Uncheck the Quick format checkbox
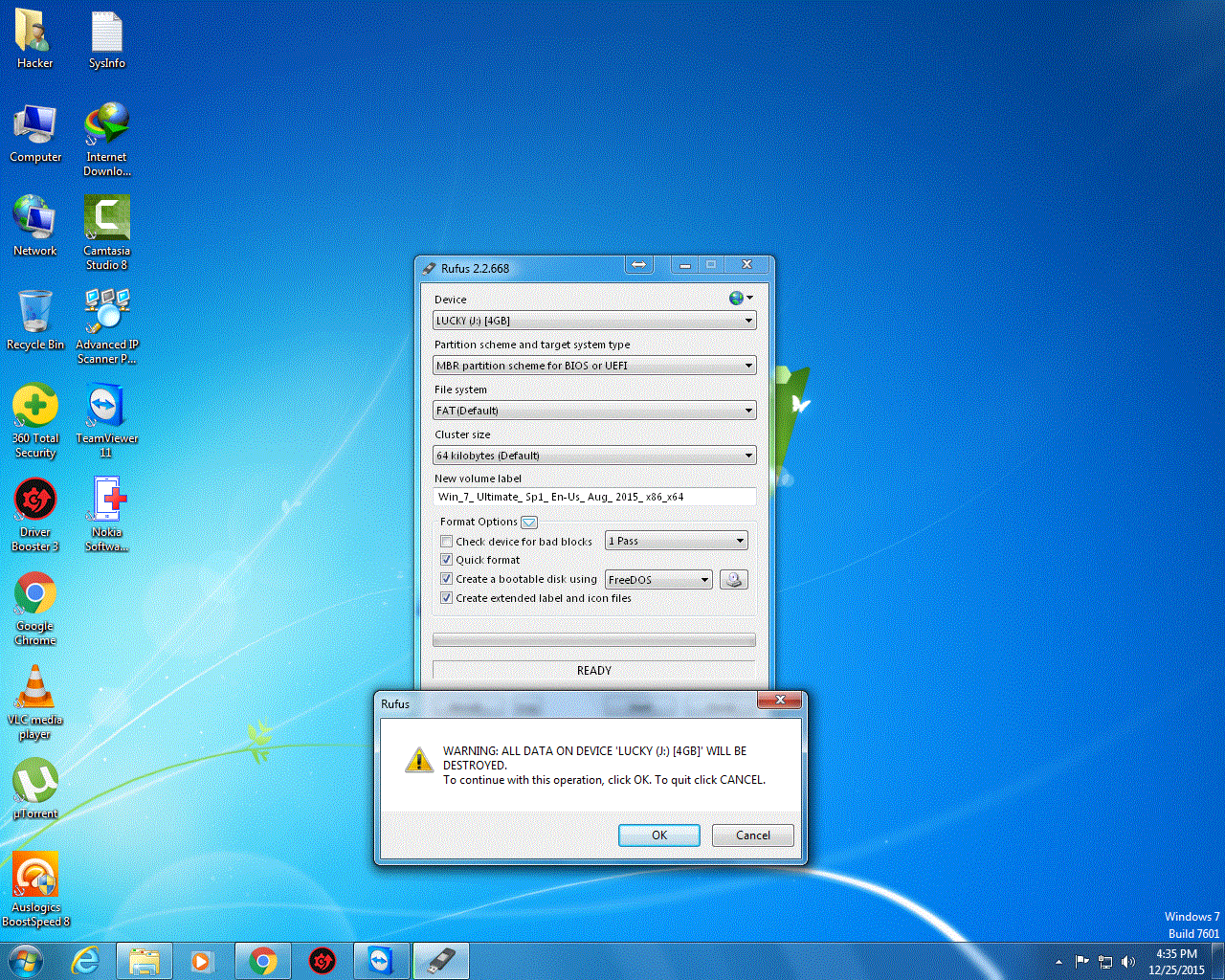 446,560
